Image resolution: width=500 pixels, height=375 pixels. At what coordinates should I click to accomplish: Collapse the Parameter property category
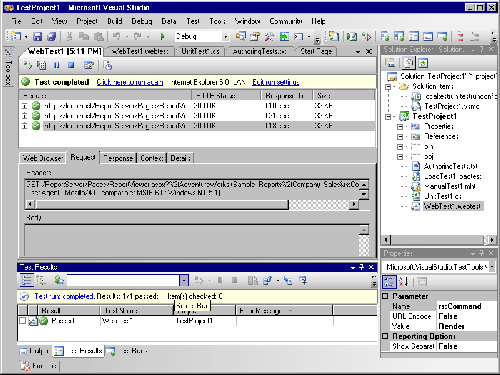(x=385, y=296)
